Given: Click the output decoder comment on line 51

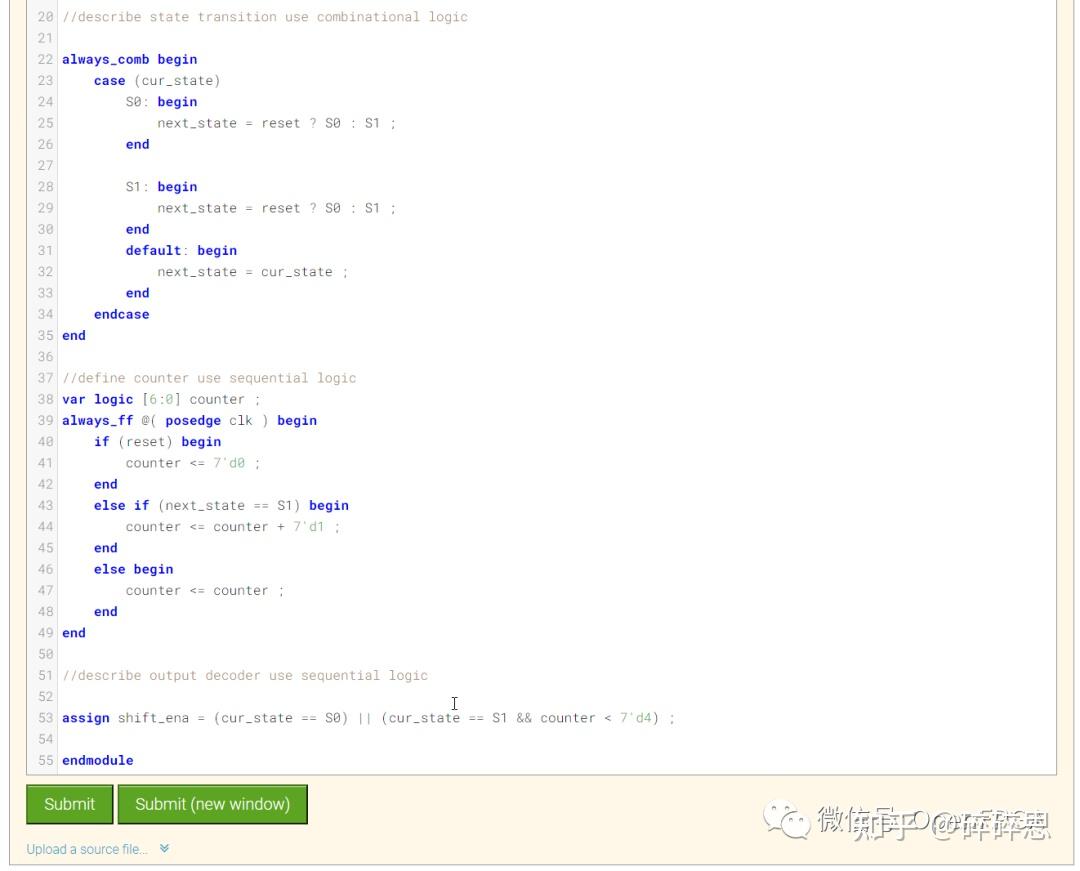Looking at the screenshot, I should tap(244, 675).
